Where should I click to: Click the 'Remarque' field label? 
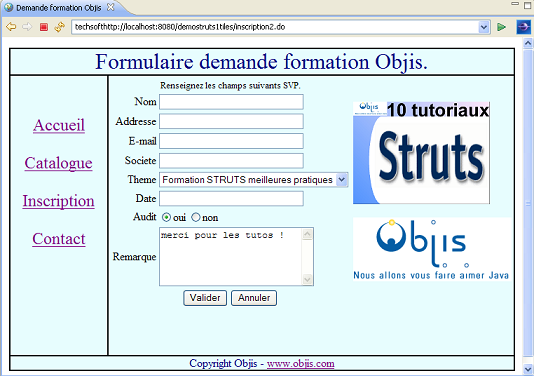[x=135, y=256]
